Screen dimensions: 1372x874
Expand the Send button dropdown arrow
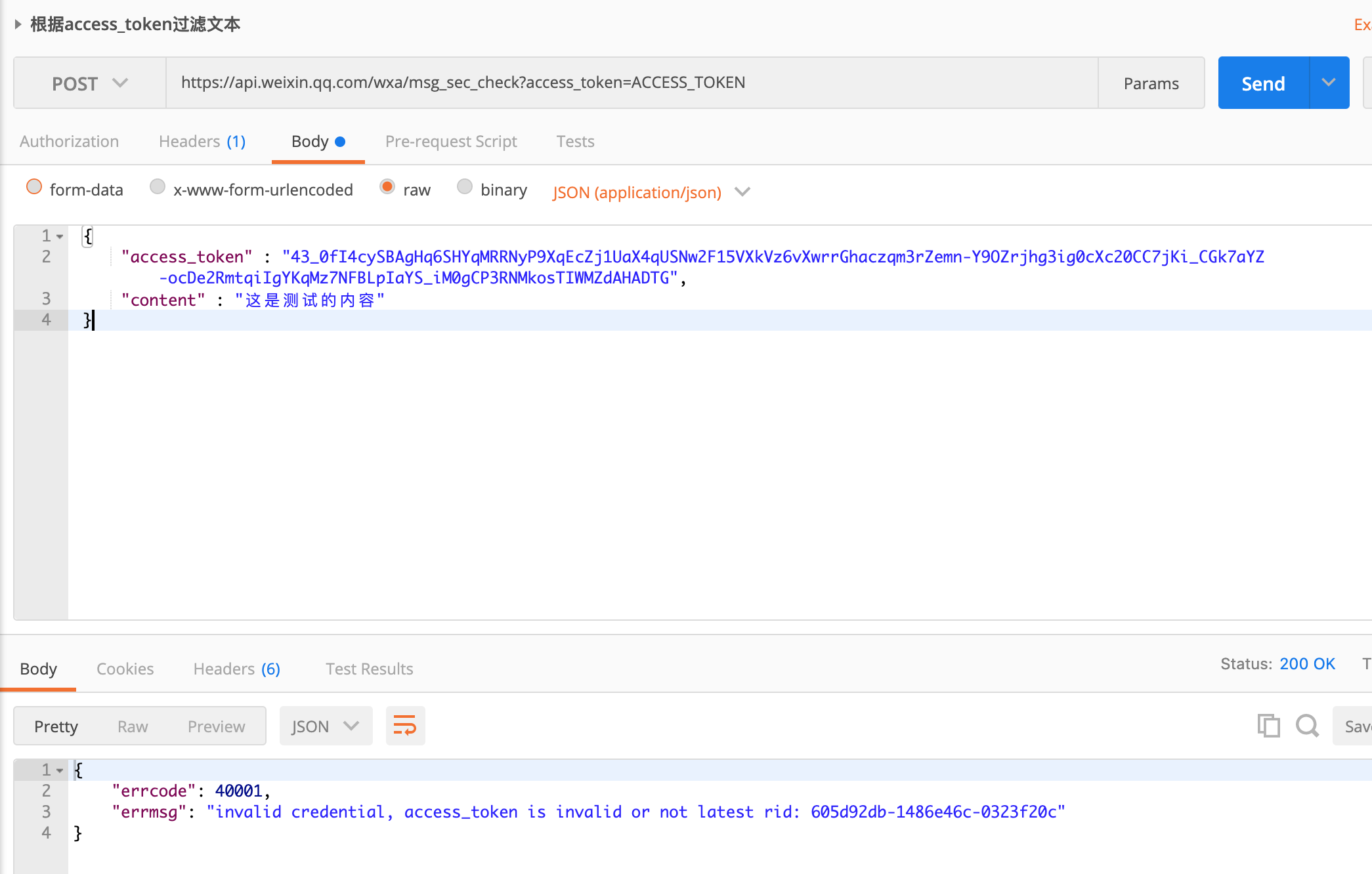[1329, 83]
